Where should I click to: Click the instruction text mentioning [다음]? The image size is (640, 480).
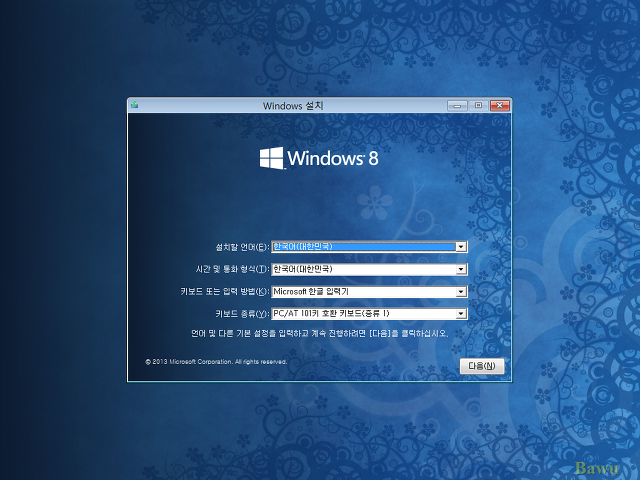point(320,333)
